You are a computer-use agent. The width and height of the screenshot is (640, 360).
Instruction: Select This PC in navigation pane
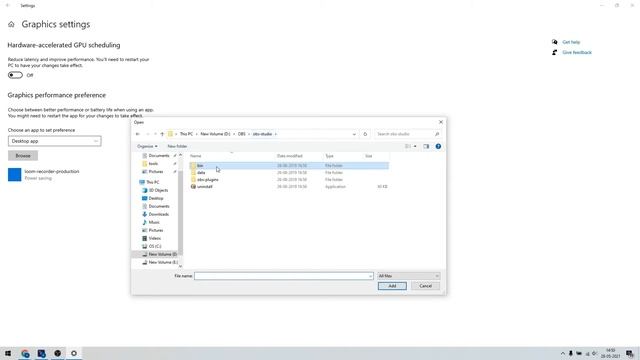[x=153, y=182]
